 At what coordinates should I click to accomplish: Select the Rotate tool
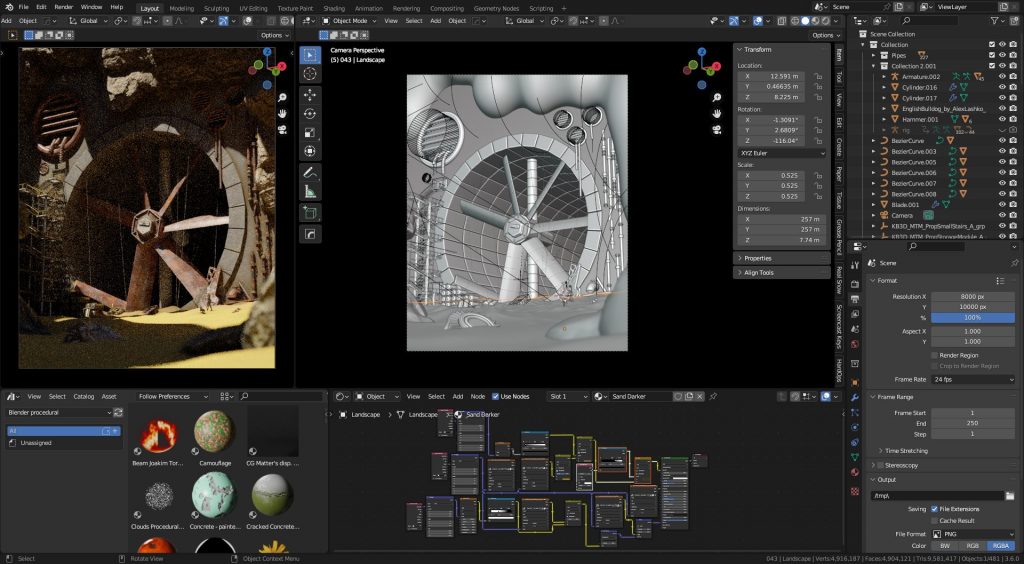(310, 114)
